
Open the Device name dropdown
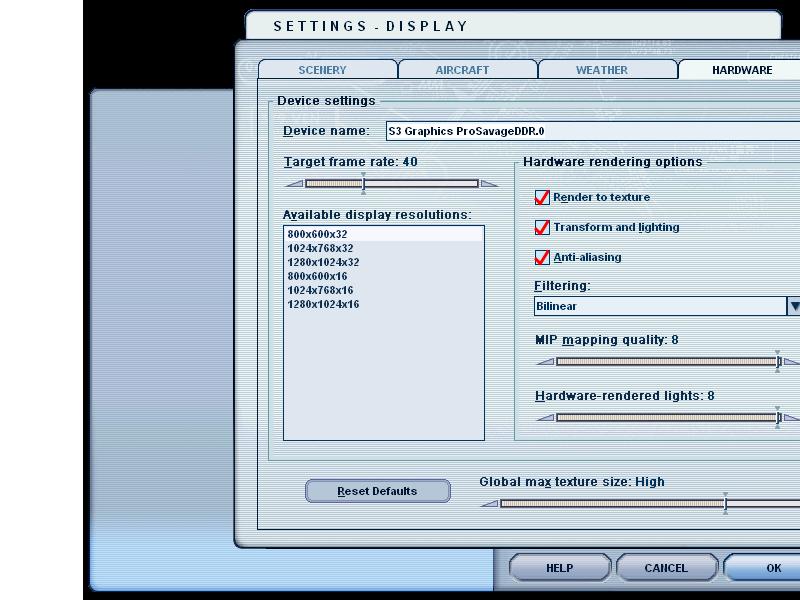tap(592, 131)
